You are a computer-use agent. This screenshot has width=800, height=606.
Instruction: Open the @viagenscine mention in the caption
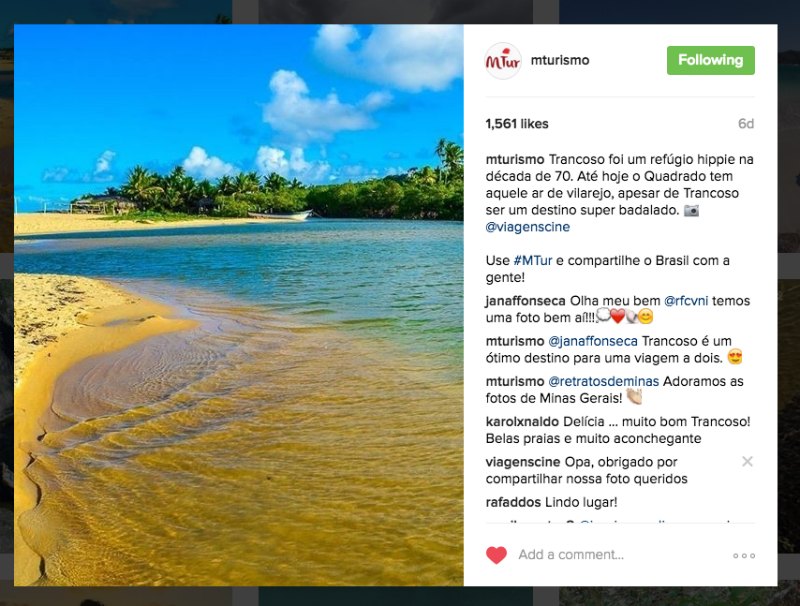coord(528,227)
